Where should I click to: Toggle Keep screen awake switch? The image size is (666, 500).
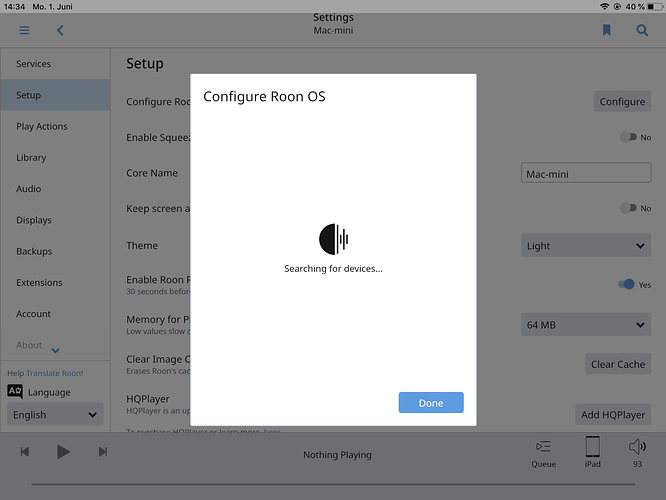(628, 208)
